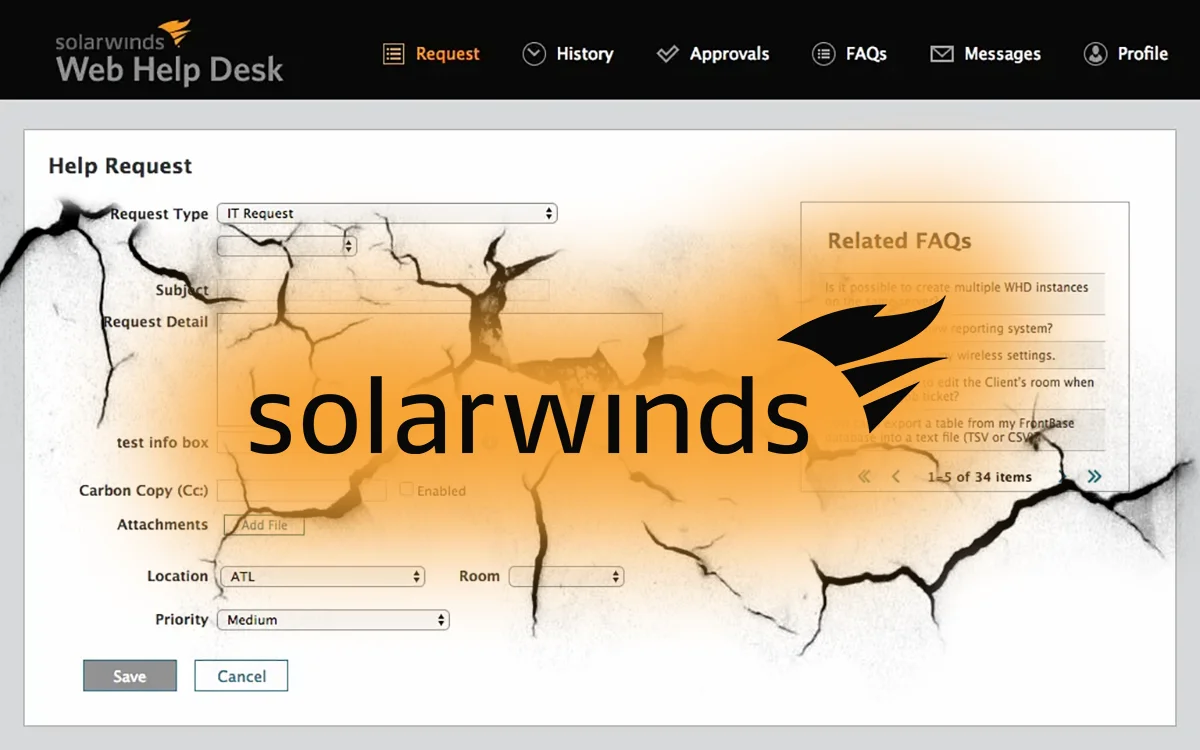Enable the Carbon Copy checkbox labeled Enabled
This screenshot has height=750, width=1200.
click(x=407, y=490)
